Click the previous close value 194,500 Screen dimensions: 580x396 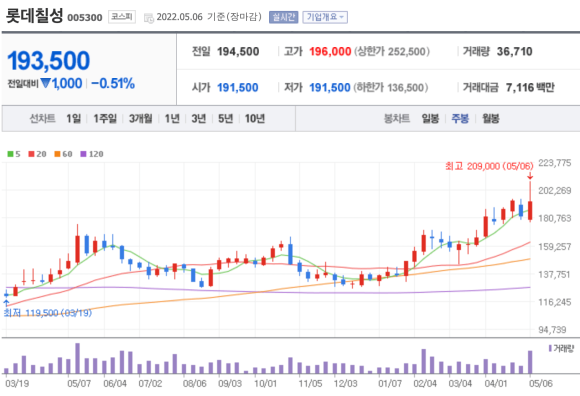(238, 51)
